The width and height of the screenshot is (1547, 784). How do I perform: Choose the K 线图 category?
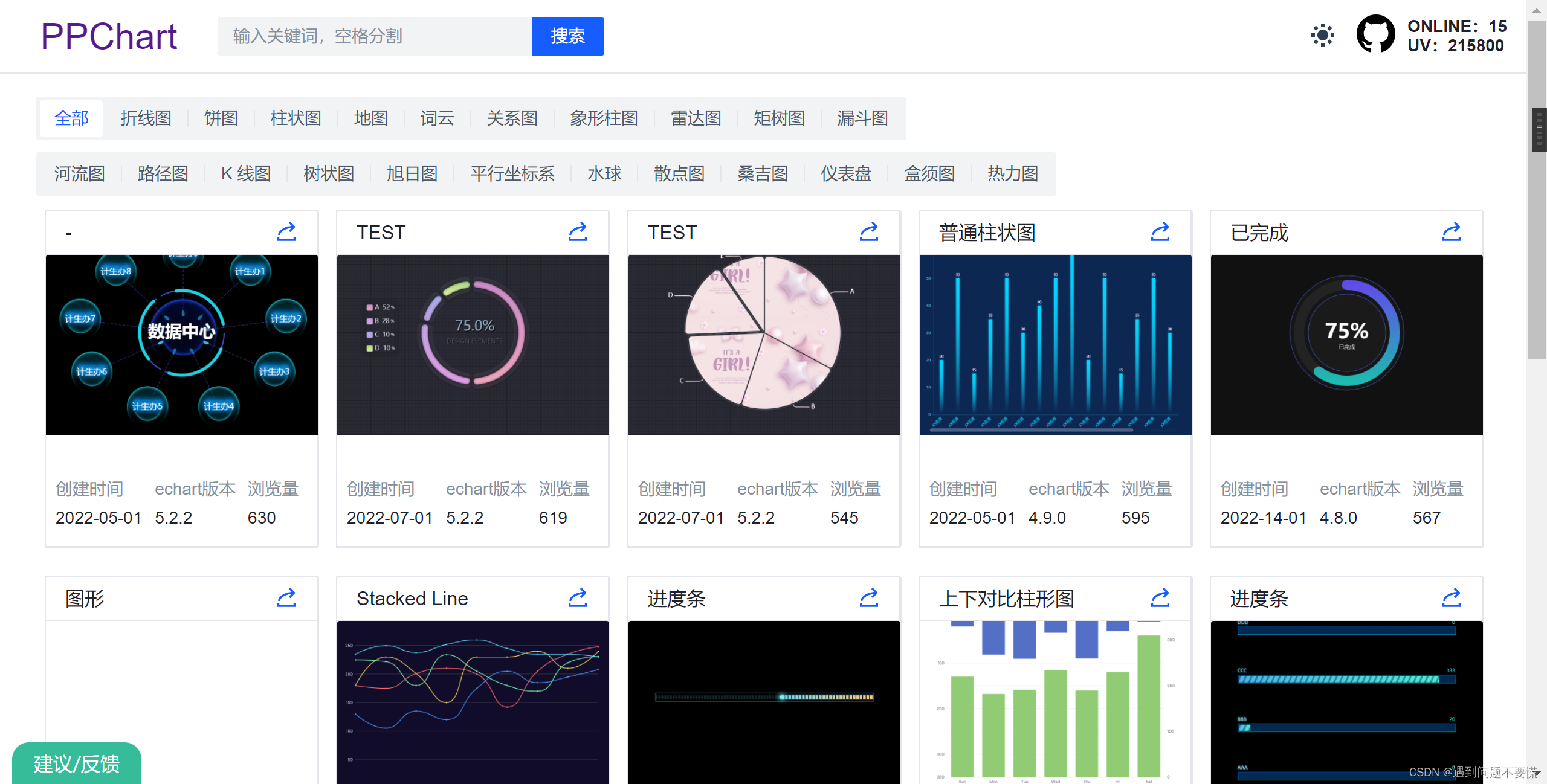[x=245, y=174]
